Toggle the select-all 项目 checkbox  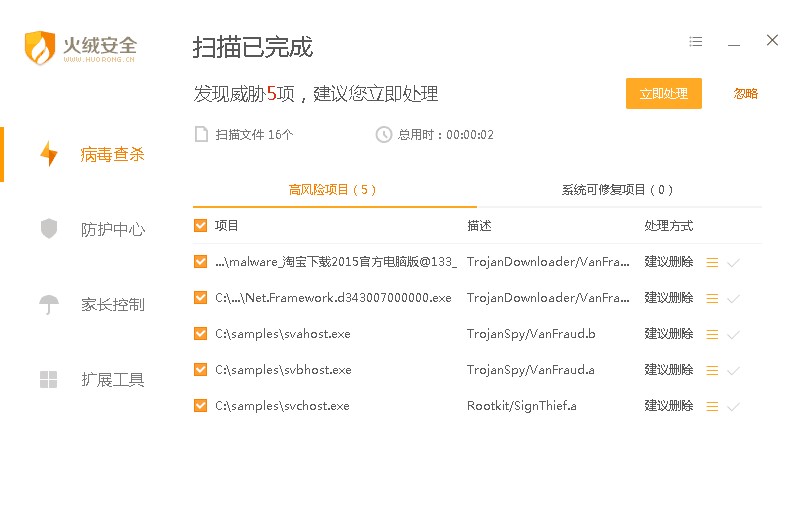200,226
